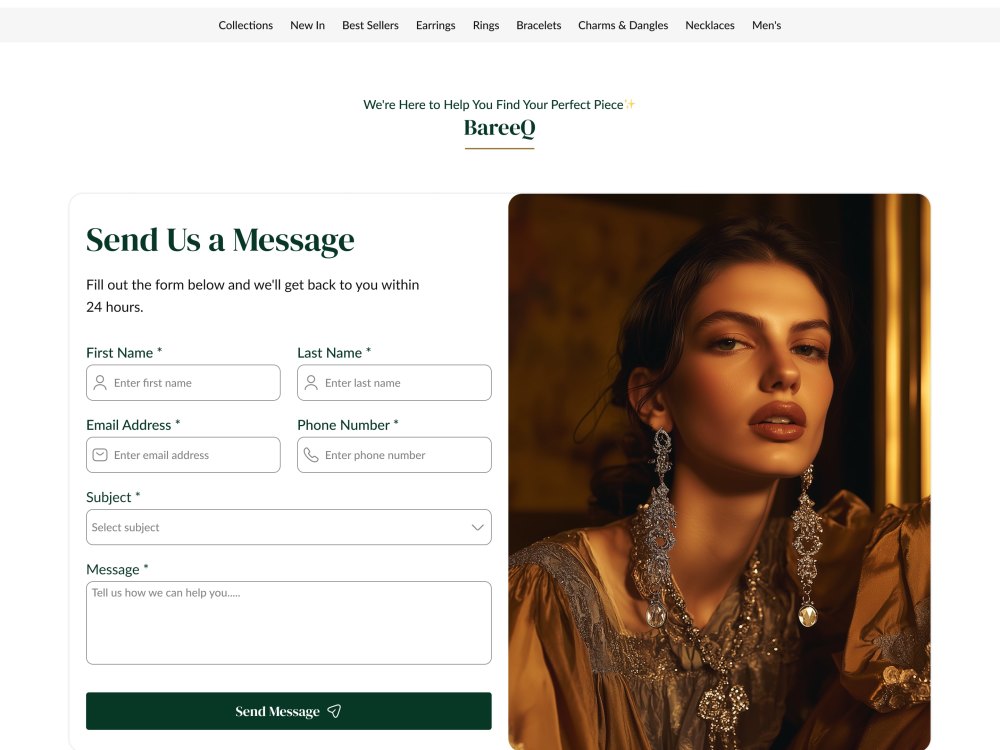Click the person icon in First Name field
The image size is (1000, 750).
tap(100, 383)
